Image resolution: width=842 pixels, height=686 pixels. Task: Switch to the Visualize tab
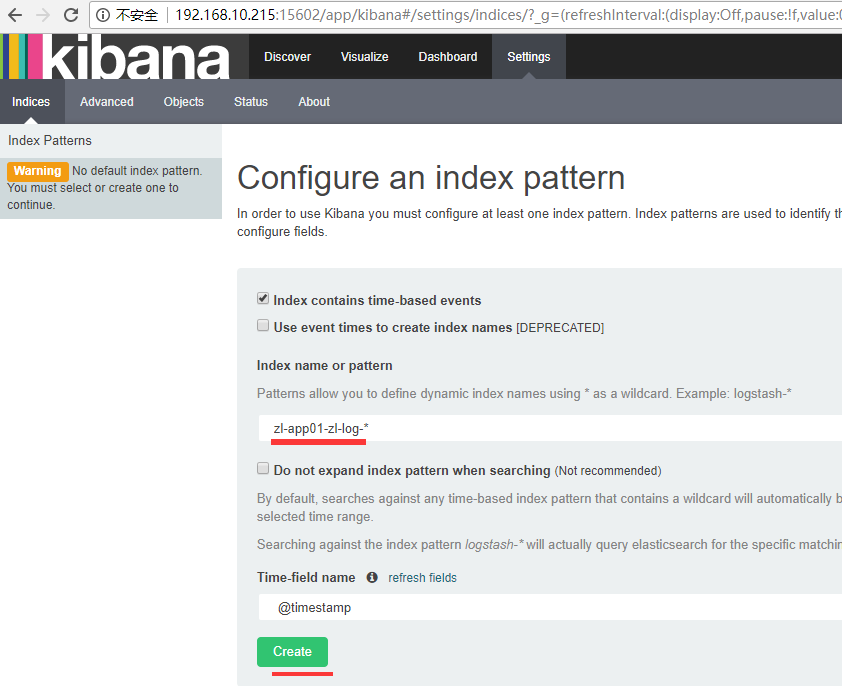pyautogui.click(x=365, y=56)
